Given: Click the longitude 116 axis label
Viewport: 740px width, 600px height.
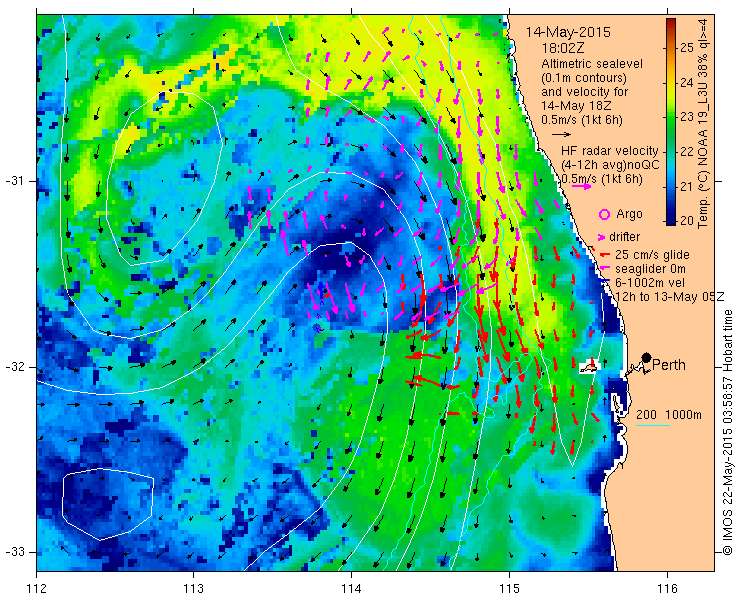Looking at the screenshot, I should pos(667,589).
